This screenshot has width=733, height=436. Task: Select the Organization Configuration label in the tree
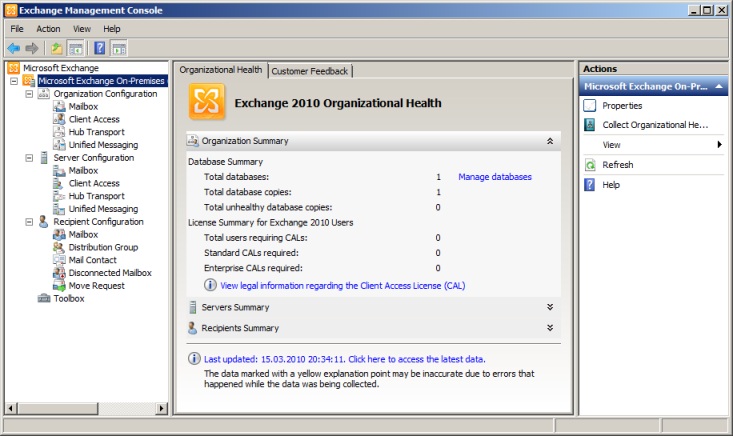tap(105, 94)
